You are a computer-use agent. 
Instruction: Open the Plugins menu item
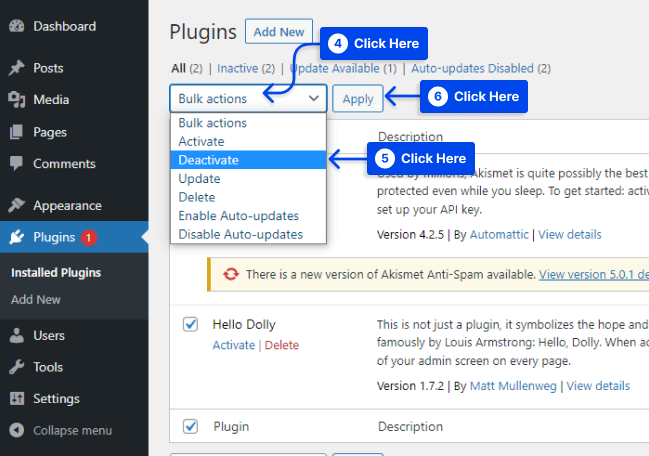(74, 237)
